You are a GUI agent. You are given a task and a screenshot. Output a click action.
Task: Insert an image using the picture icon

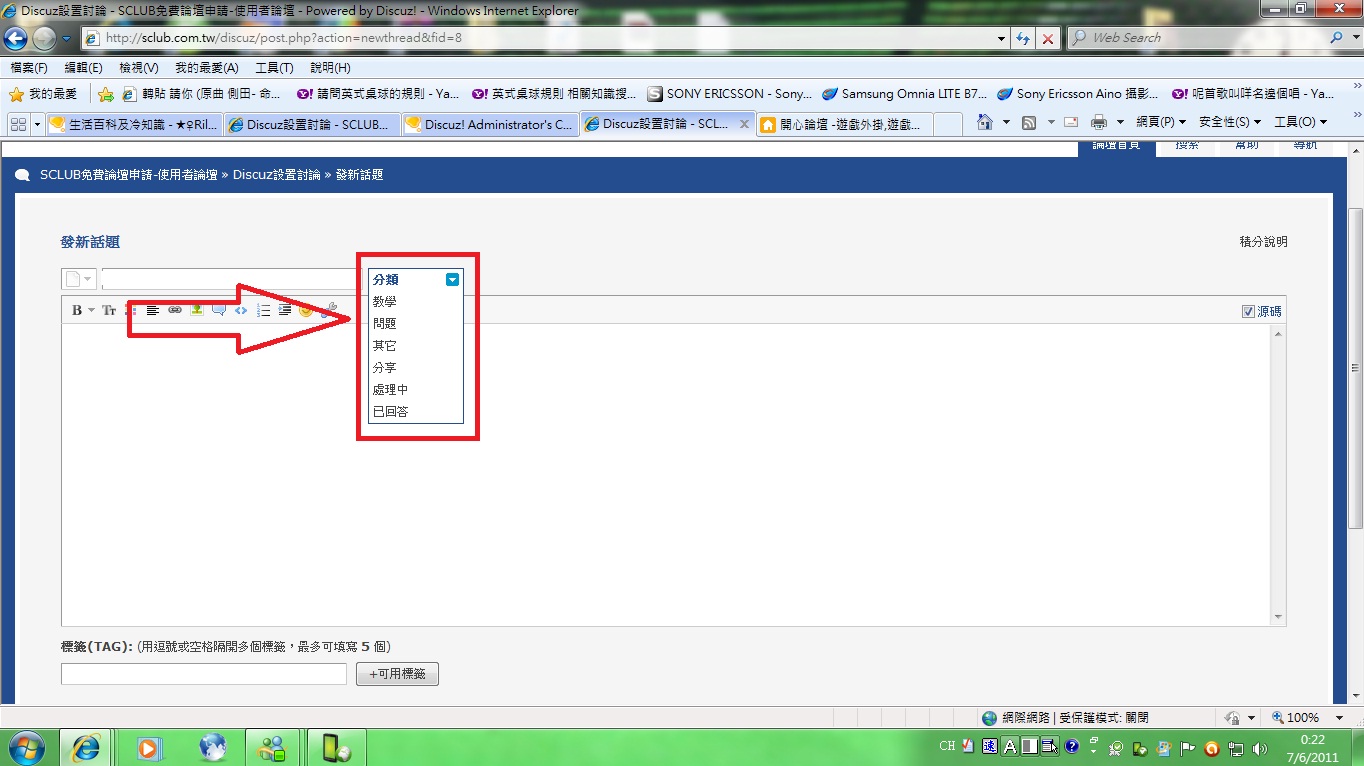tap(197, 310)
